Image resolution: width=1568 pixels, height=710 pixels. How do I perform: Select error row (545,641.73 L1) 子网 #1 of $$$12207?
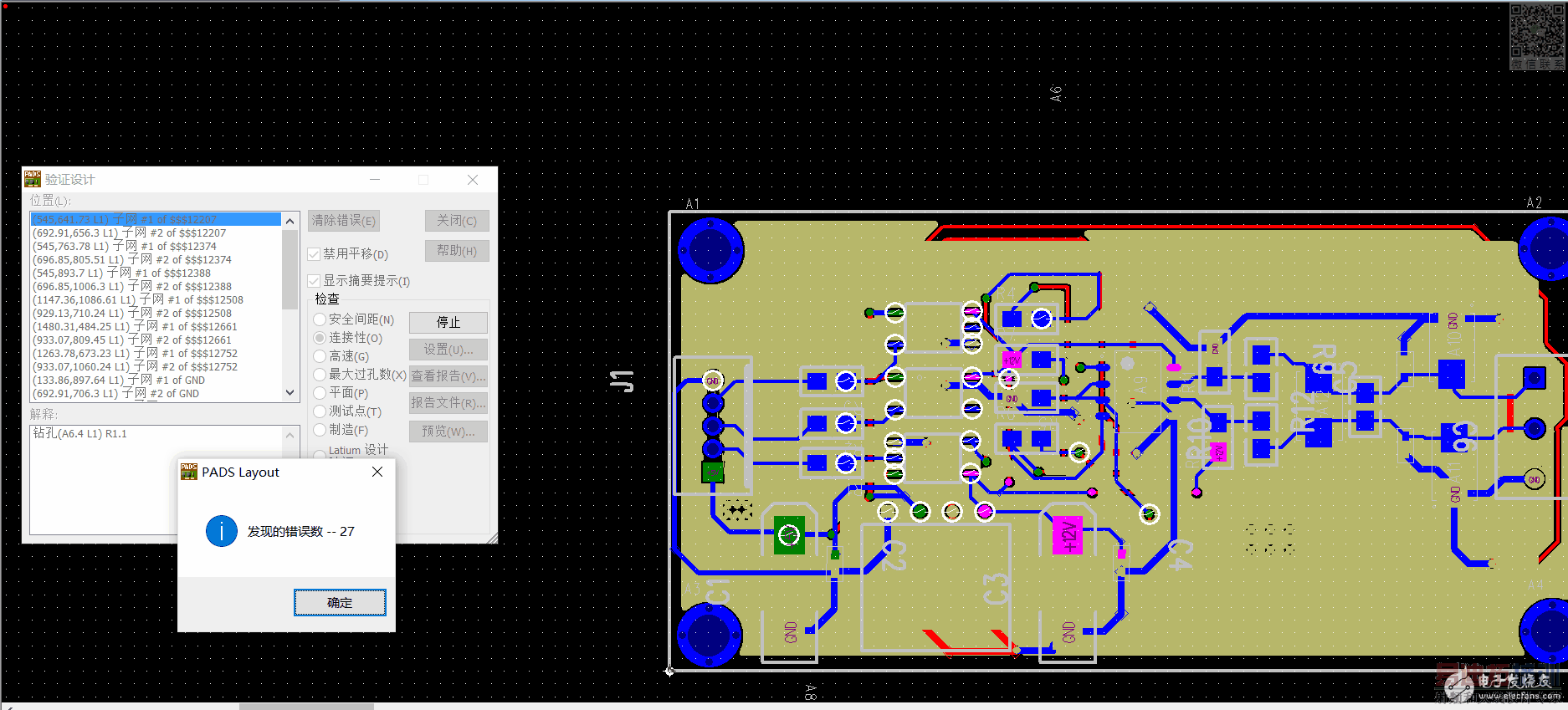156,219
